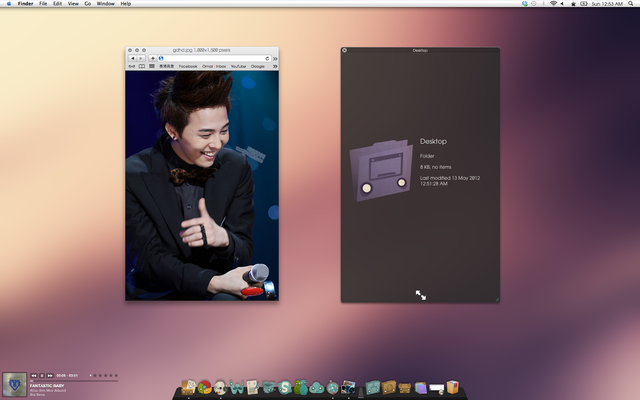
Task: Click the song progress bar in music widget
Action: click(74, 381)
